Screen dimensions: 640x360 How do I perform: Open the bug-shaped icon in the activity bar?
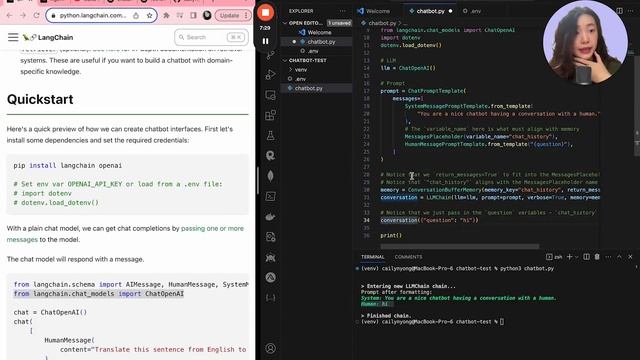coord(270,258)
